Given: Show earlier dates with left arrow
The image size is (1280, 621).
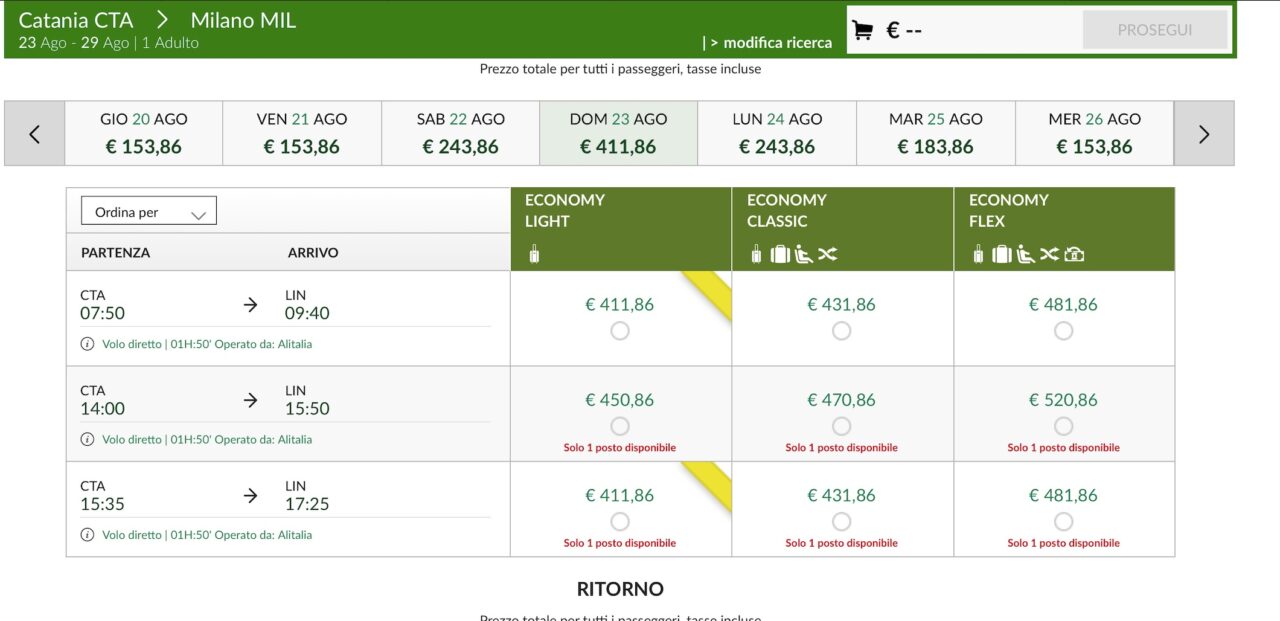Looking at the screenshot, I should tap(34, 133).
